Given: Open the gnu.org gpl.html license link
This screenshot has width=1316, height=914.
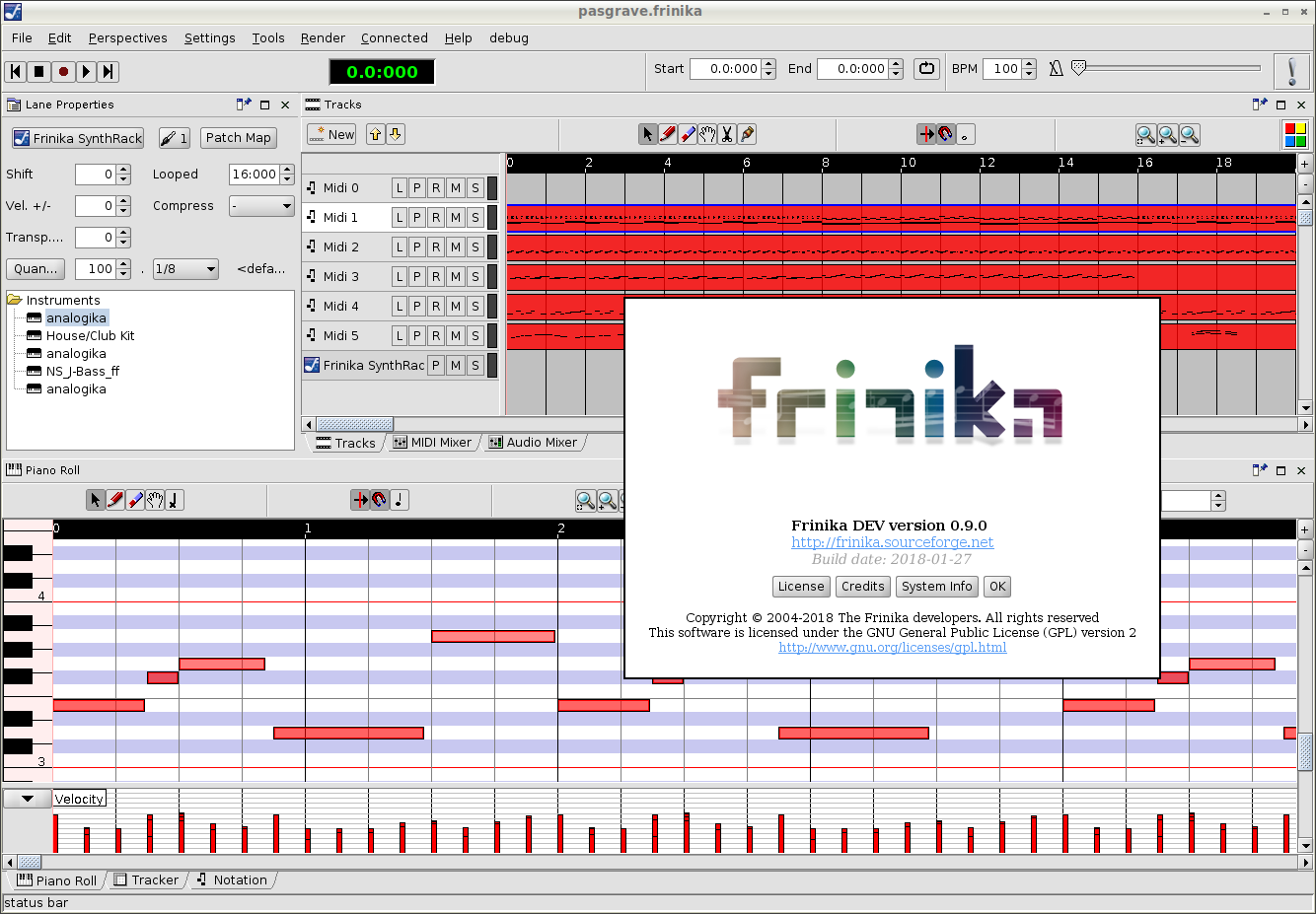Looking at the screenshot, I should point(893,648).
